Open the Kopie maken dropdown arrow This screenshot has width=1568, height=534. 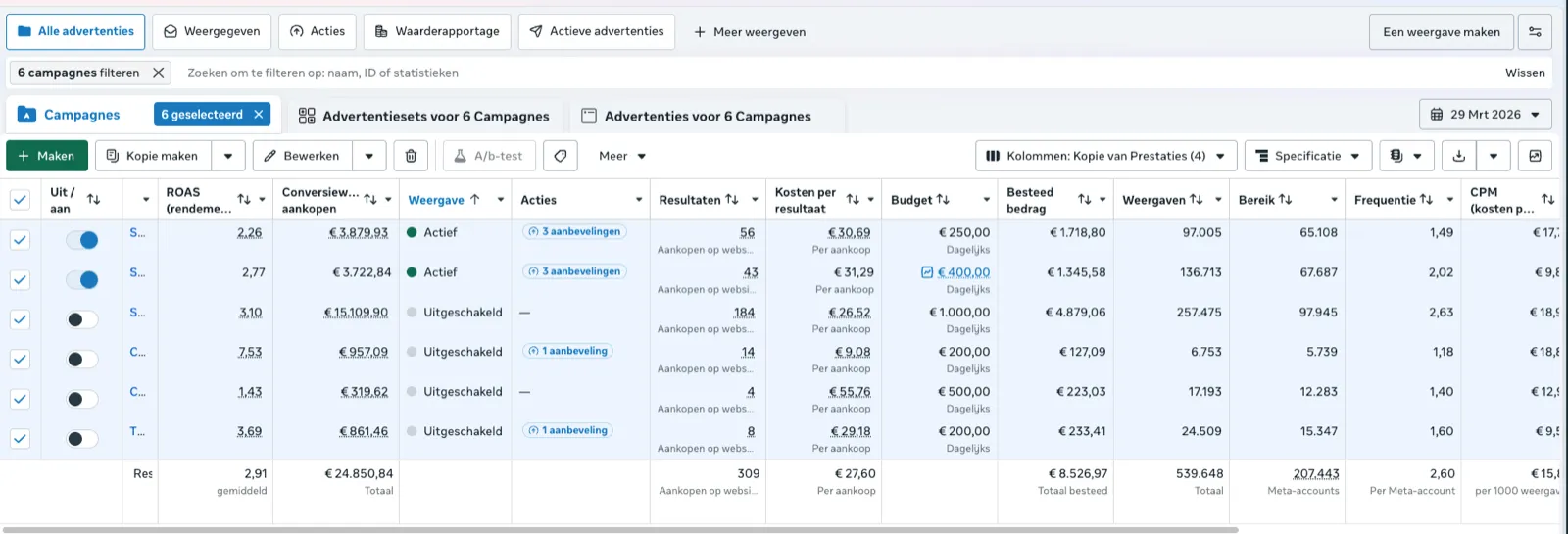point(228,156)
